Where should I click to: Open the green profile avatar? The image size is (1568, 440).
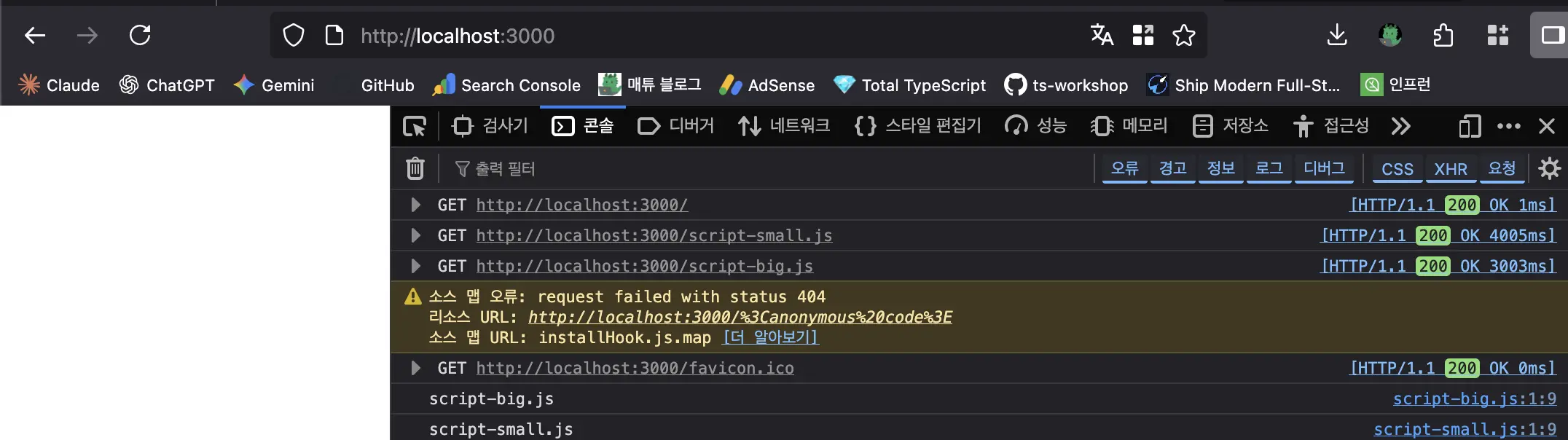point(1390,35)
